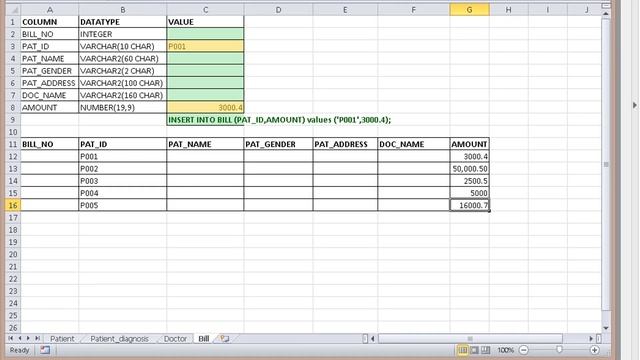Viewport: 640px width, 360px height.
Task: Click the COLUMN header cell
Action: pos(49,22)
